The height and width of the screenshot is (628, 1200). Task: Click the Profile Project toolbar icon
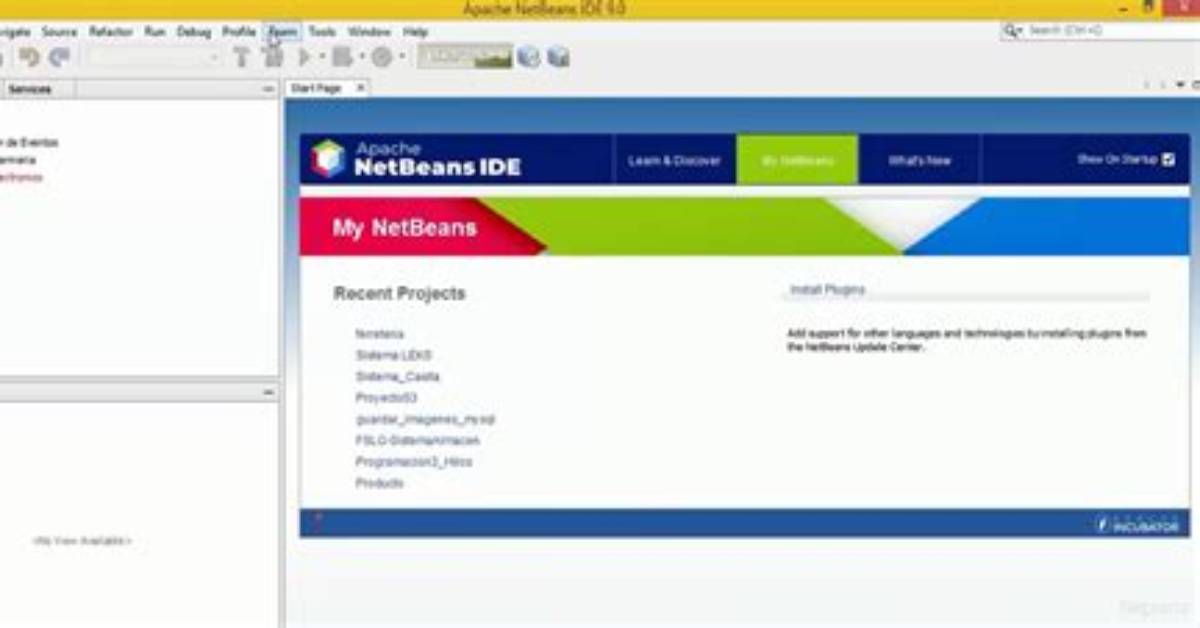[x=382, y=57]
